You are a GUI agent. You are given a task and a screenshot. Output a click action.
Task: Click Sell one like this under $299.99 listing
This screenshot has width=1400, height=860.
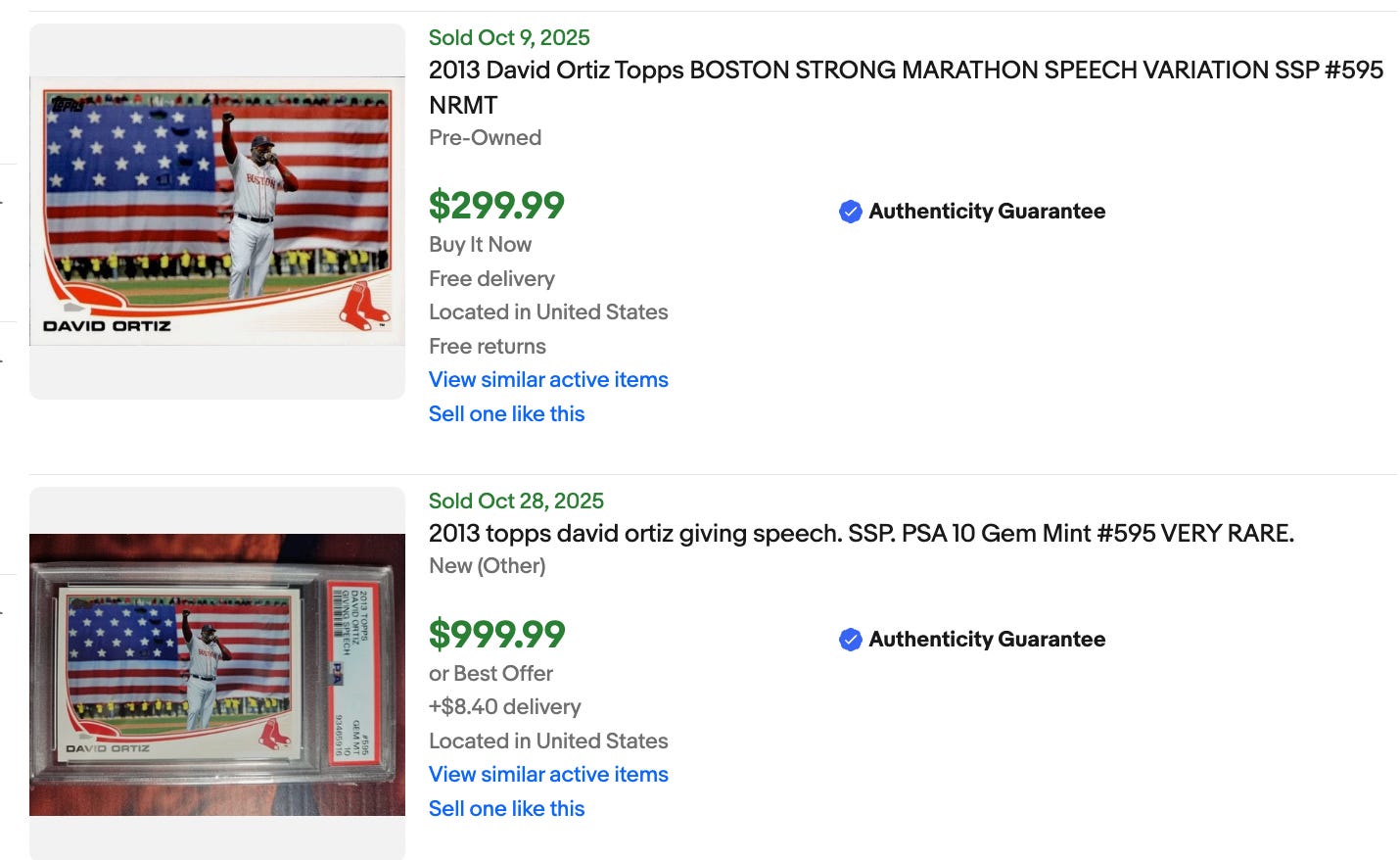click(x=506, y=414)
